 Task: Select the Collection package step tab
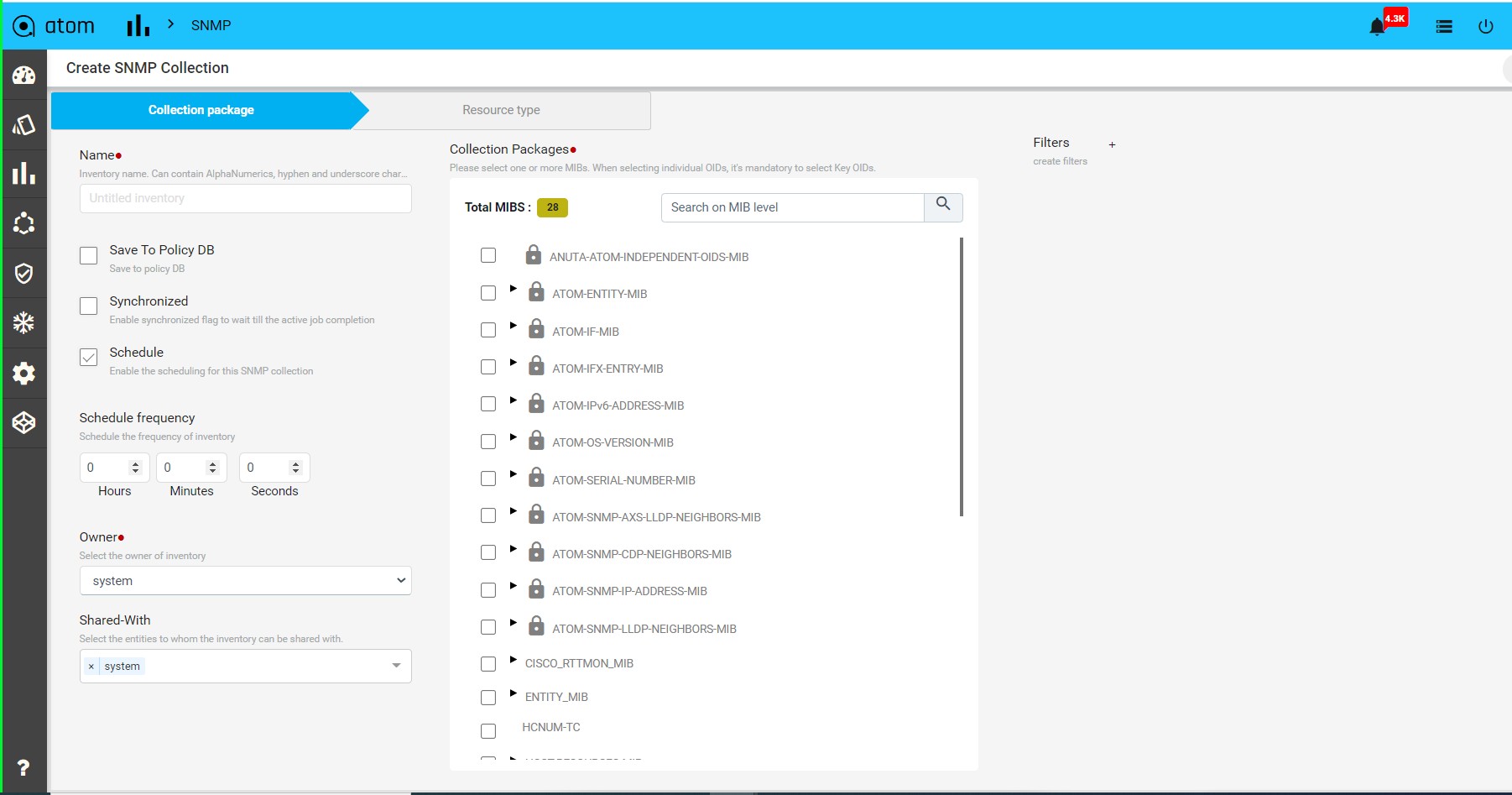pos(201,110)
